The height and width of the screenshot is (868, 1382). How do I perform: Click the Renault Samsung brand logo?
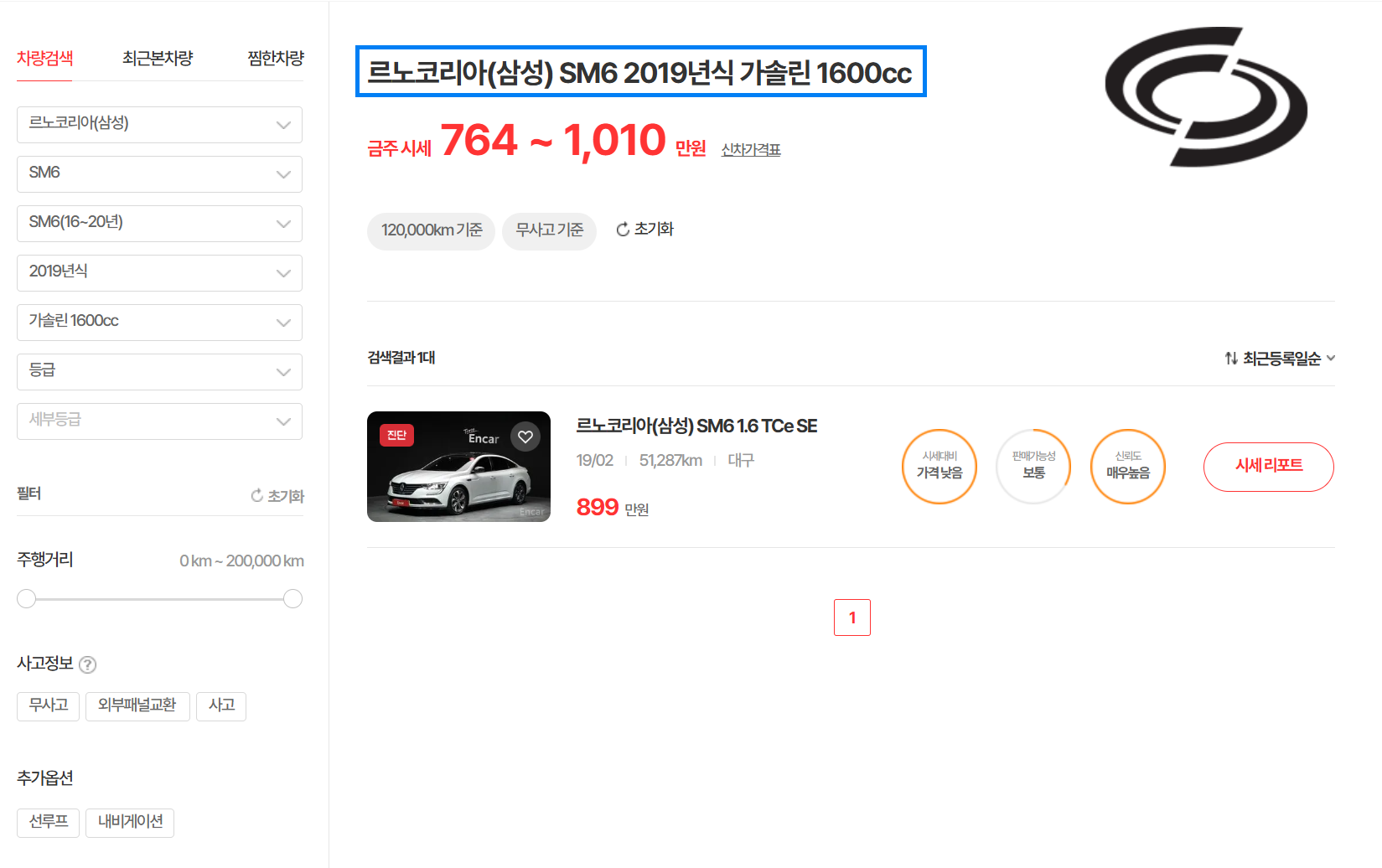coord(1205,96)
